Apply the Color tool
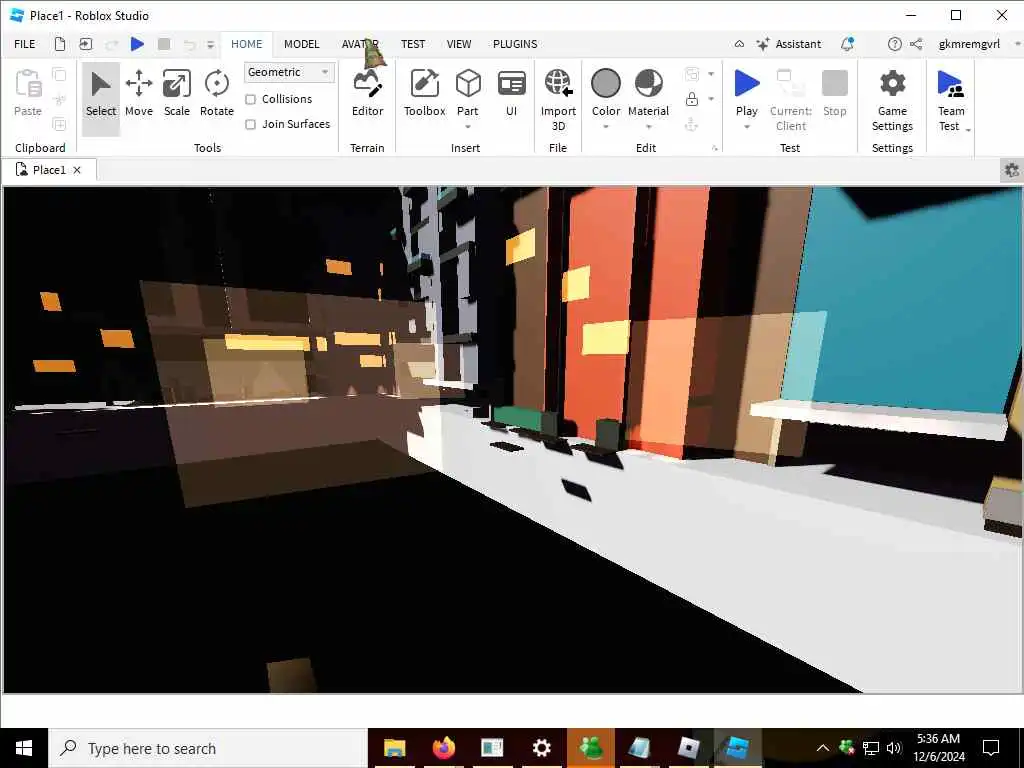This screenshot has width=1024, height=768. pos(605,91)
